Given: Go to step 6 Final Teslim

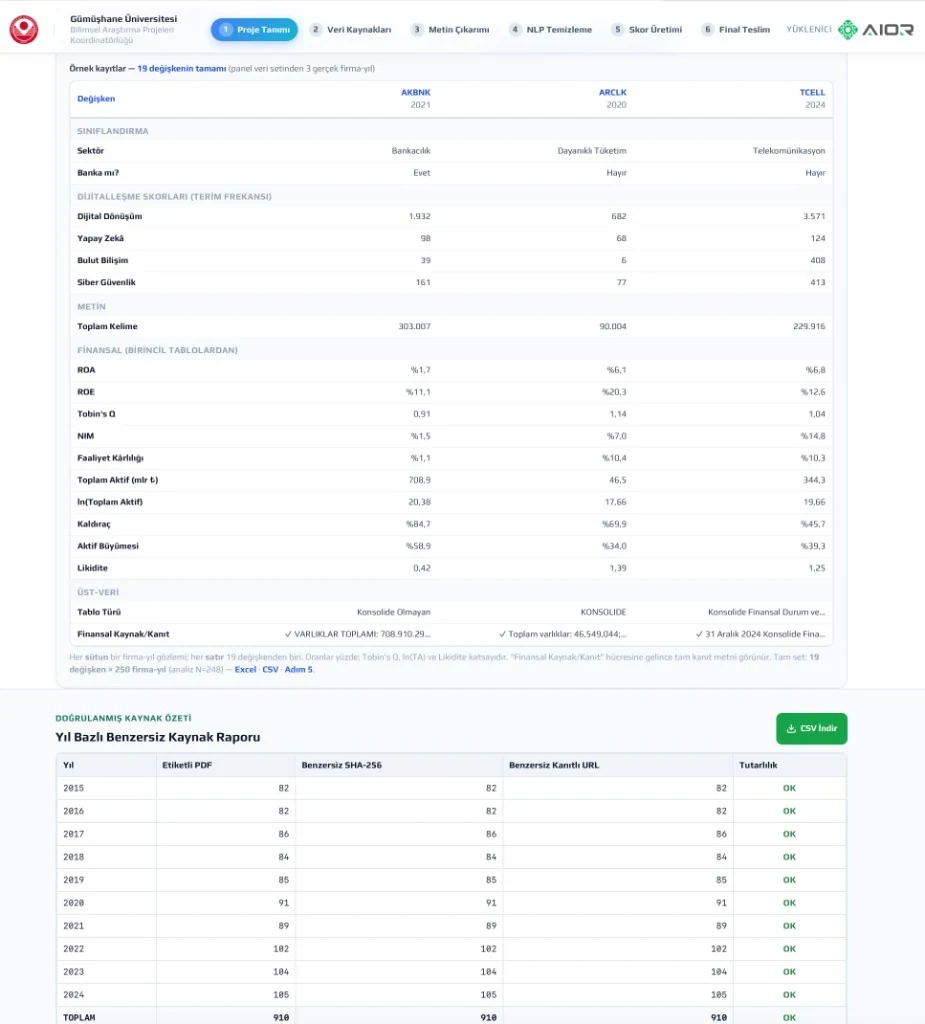Looking at the screenshot, I should tap(736, 29).
